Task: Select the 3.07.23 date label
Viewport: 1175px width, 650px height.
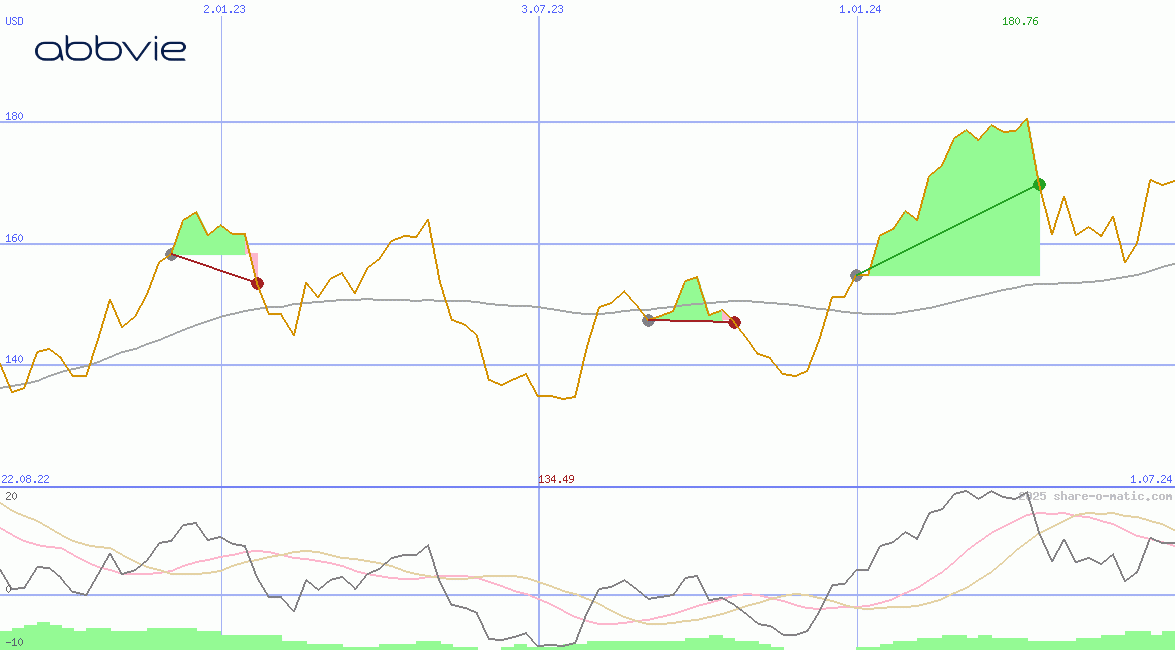Action: coord(543,9)
